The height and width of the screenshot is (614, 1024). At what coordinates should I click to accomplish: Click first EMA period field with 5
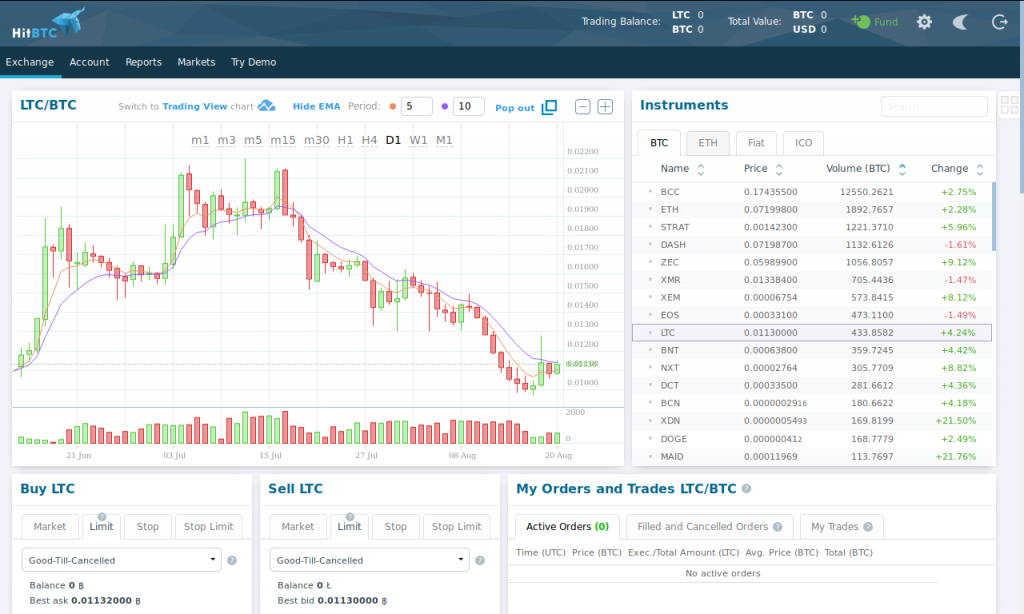pyautogui.click(x=417, y=106)
